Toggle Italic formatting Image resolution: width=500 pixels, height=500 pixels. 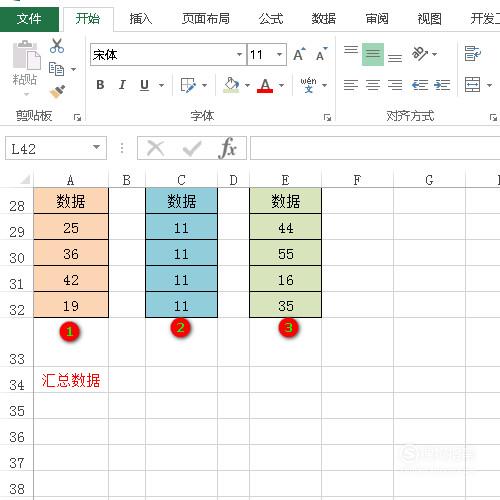click(122, 85)
